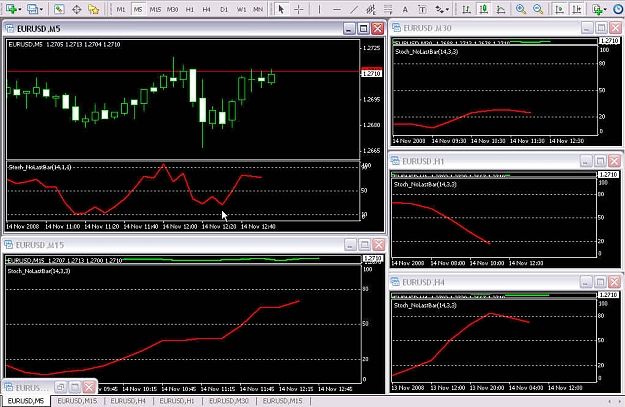Toggle the Auto Scroll chart icon
Image resolution: width=625 pixels, height=407 pixels.
[x=559, y=9]
